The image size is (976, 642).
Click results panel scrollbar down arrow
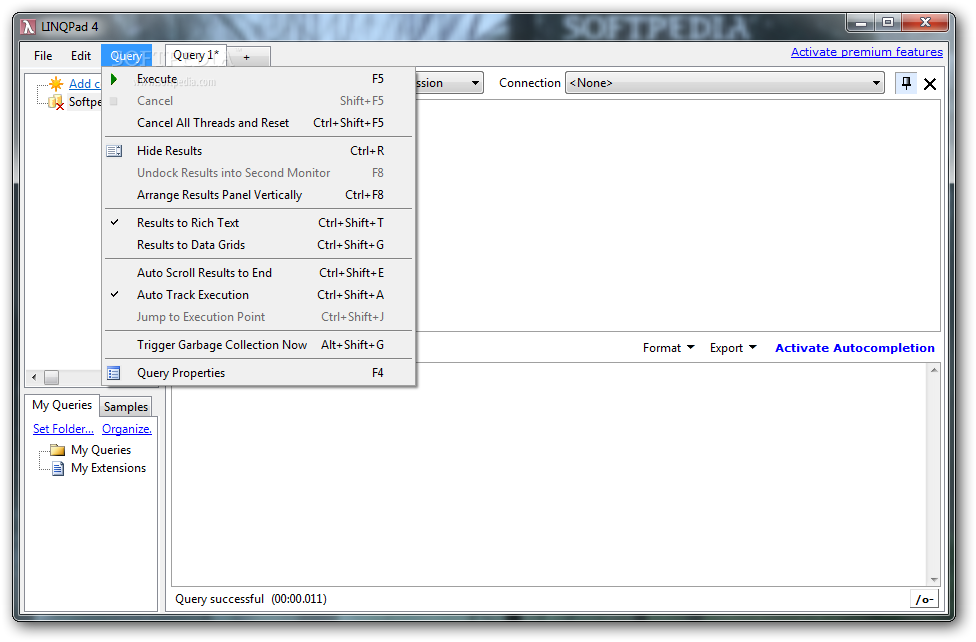coord(934,580)
